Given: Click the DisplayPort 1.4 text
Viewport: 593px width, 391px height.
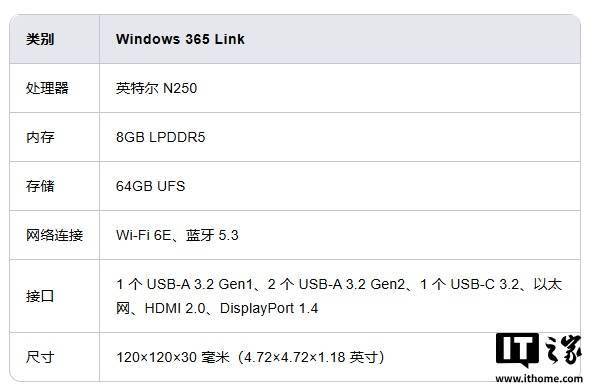Looking at the screenshot, I should point(269,308).
